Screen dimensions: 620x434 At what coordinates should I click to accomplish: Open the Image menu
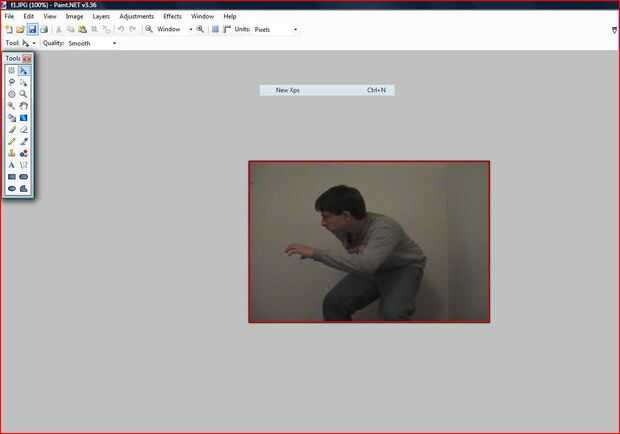(74, 16)
